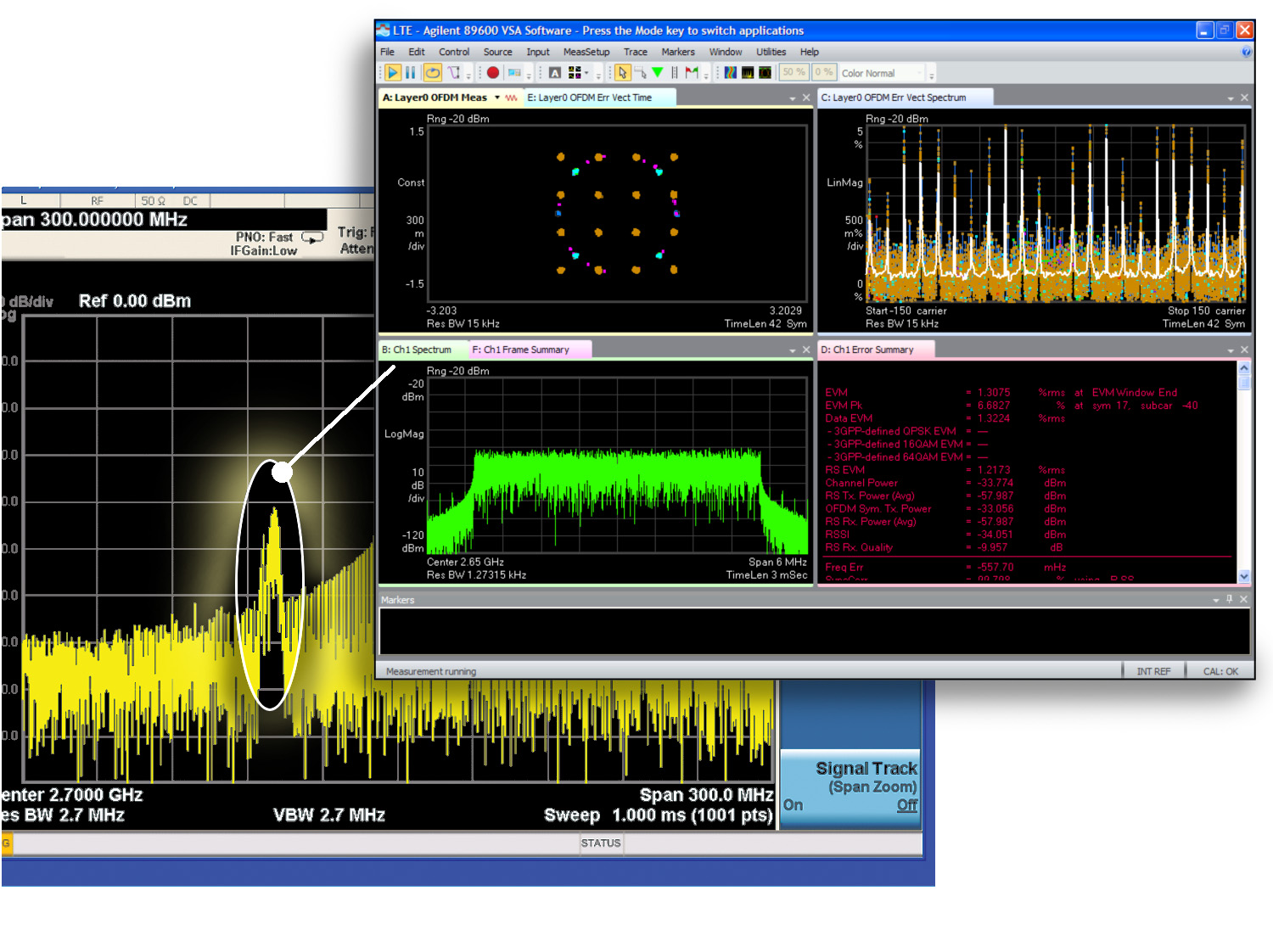Click the rainbow spectrogram display icon

point(730,73)
